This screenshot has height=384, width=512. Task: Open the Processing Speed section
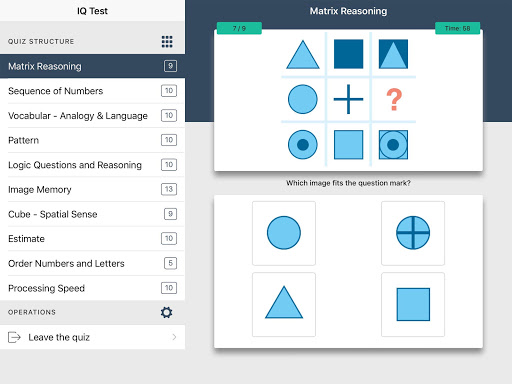coord(92,288)
